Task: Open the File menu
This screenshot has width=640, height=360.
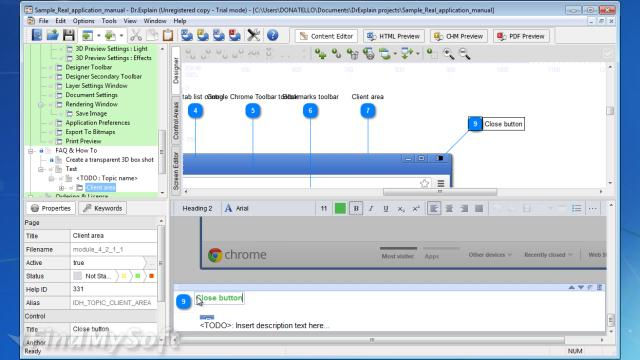Action: coord(43,21)
